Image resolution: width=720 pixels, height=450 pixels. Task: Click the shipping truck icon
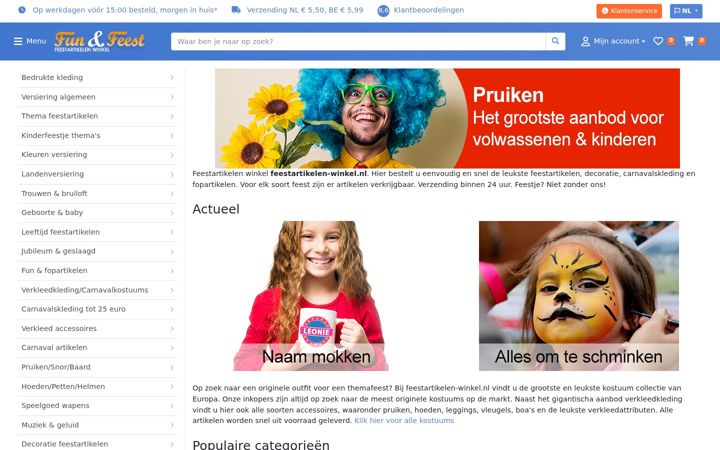click(236, 10)
